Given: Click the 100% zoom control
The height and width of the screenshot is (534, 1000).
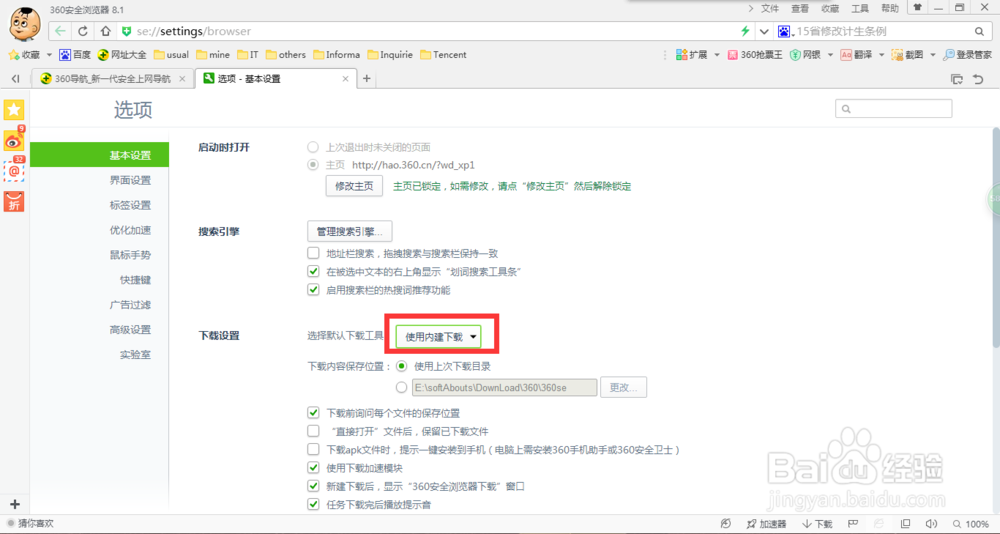Looking at the screenshot, I should 971,524.
